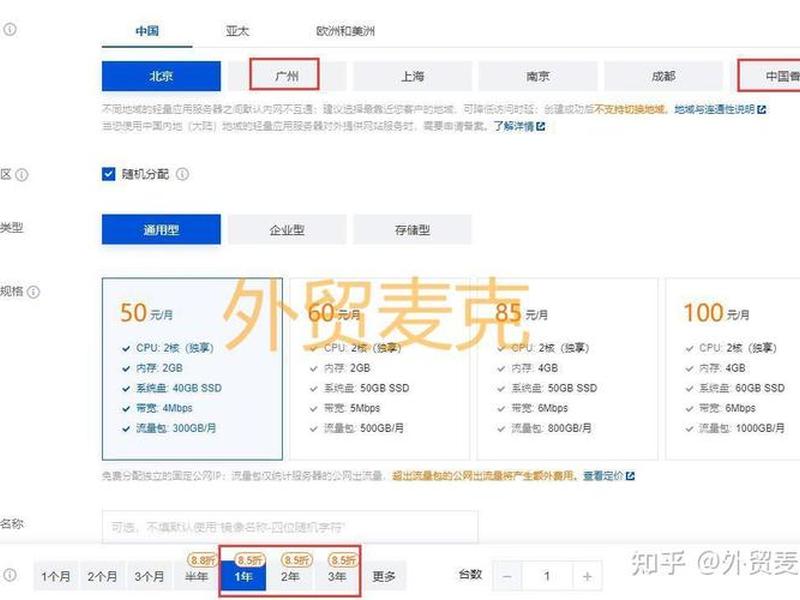Select the 上海 region button
This screenshot has width=800, height=600.
click(412, 76)
